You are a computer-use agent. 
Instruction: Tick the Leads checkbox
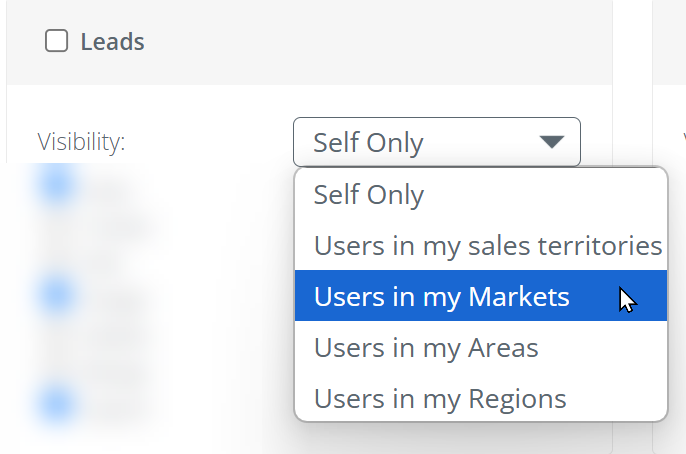(56, 41)
